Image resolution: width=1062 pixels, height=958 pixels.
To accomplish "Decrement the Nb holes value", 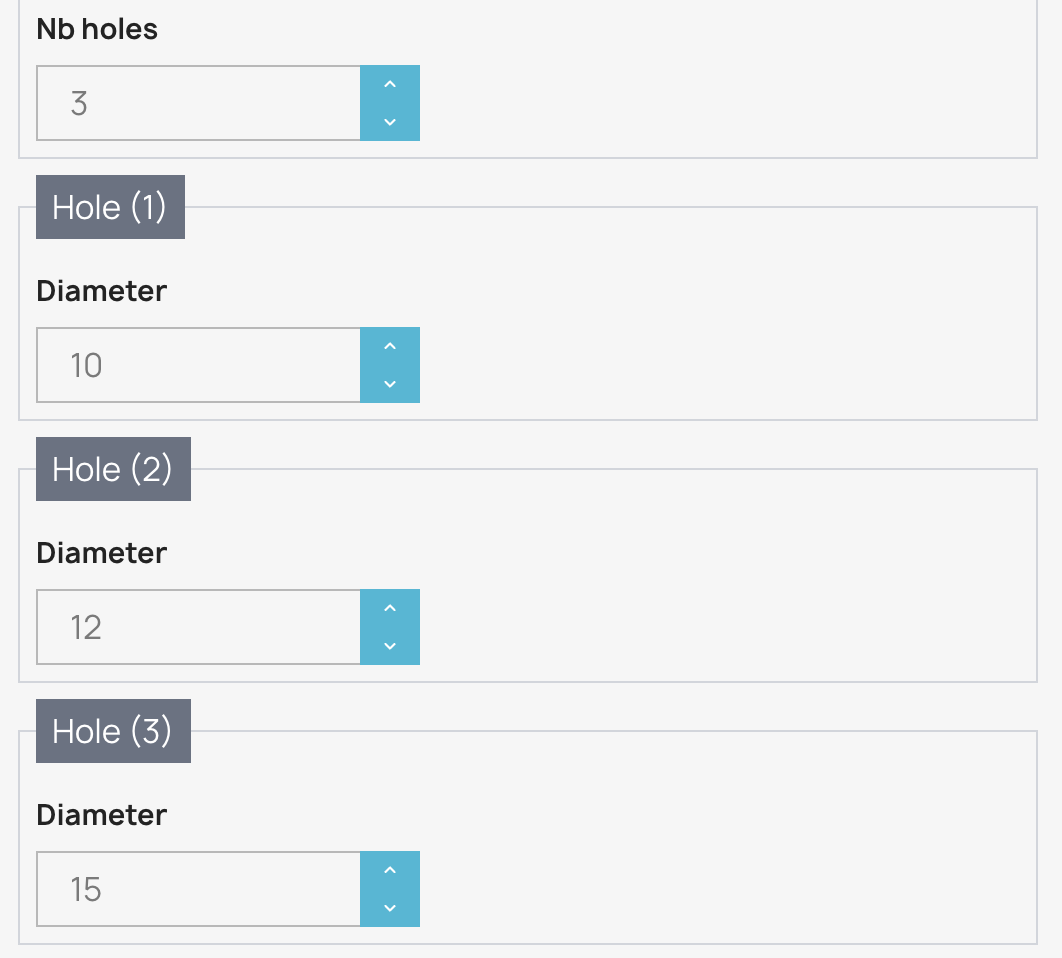I will coord(390,122).
